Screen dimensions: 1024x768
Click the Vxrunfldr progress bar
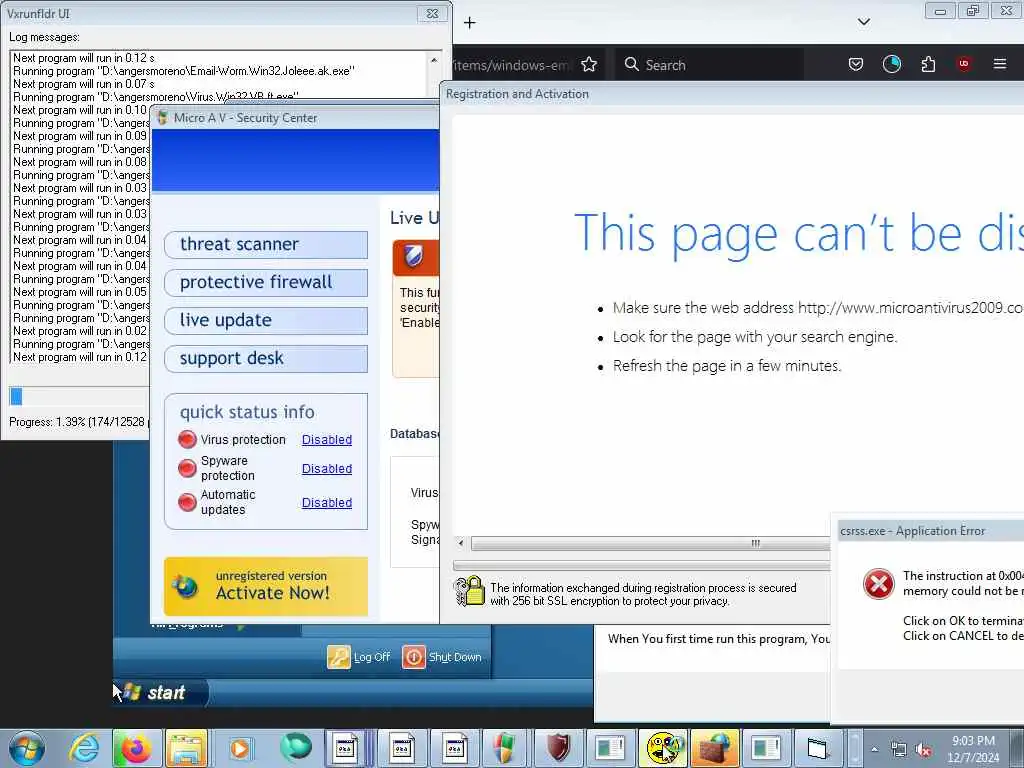(x=78, y=396)
